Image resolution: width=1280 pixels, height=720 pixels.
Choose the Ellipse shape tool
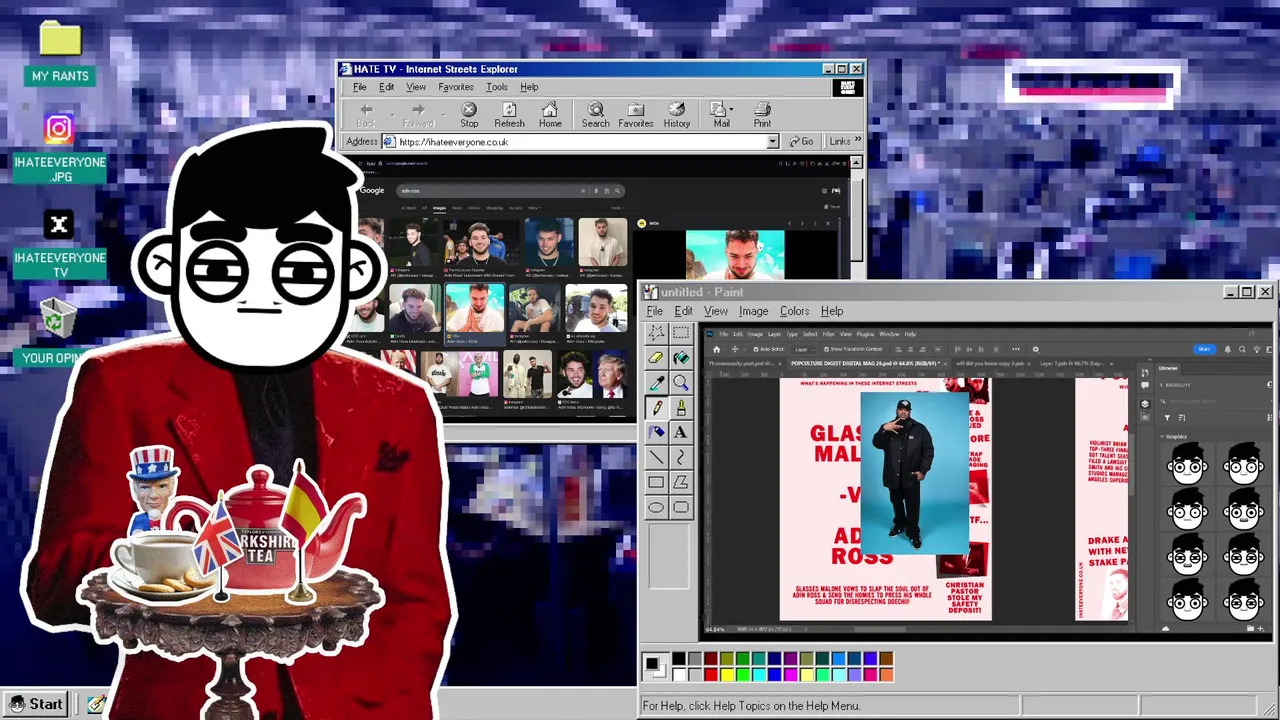click(x=656, y=507)
